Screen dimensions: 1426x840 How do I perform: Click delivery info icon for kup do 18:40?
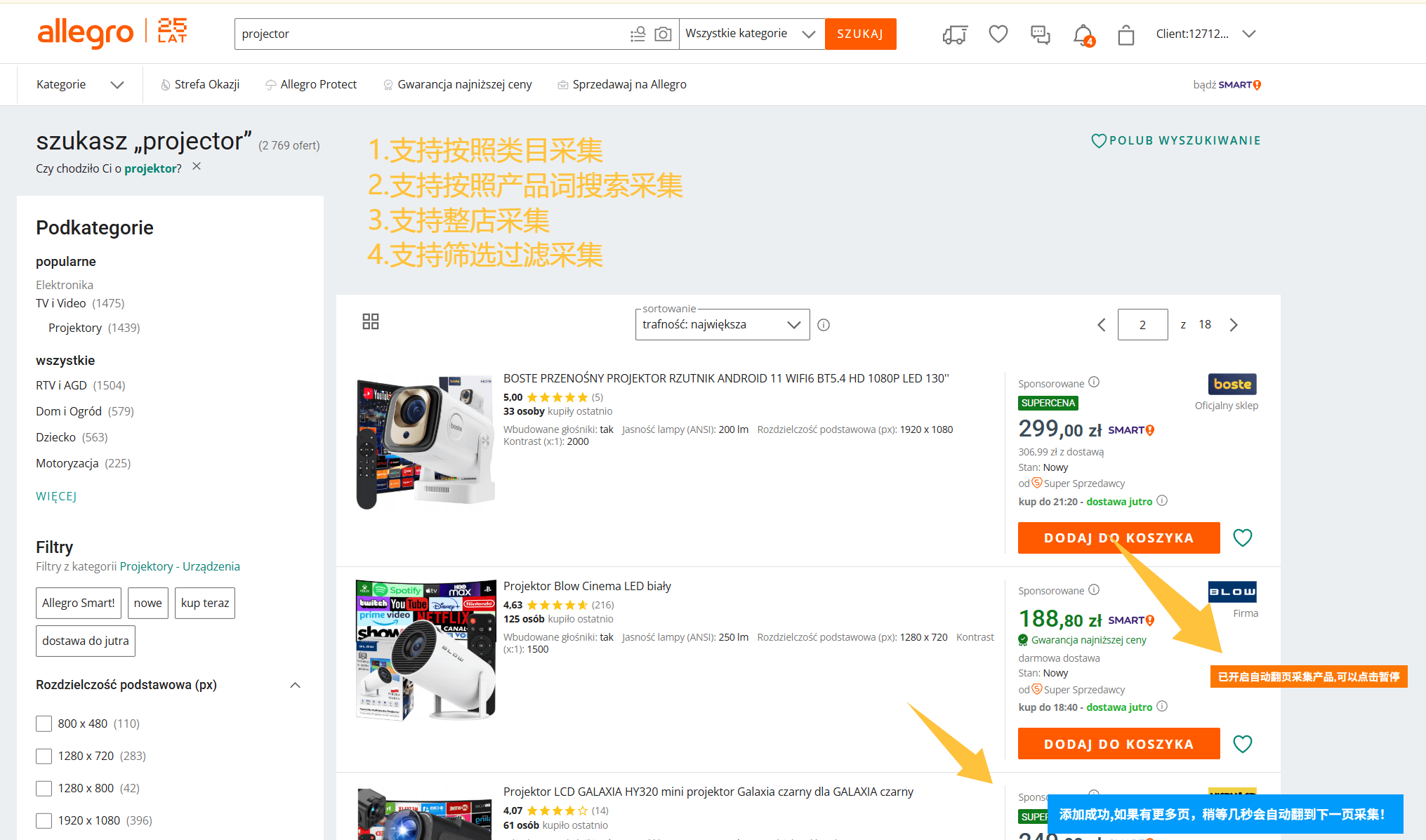(x=1162, y=706)
